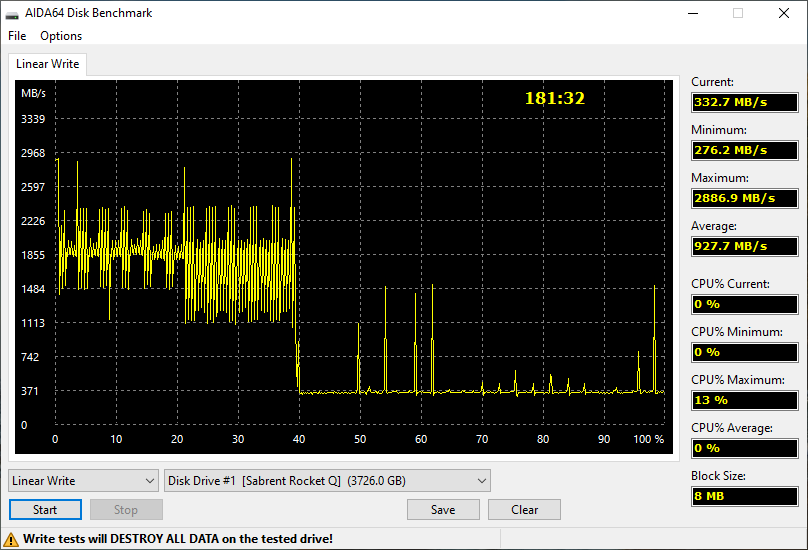
Task: Click the AIDA64 title bar drive icon
Action: click(x=12, y=13)
